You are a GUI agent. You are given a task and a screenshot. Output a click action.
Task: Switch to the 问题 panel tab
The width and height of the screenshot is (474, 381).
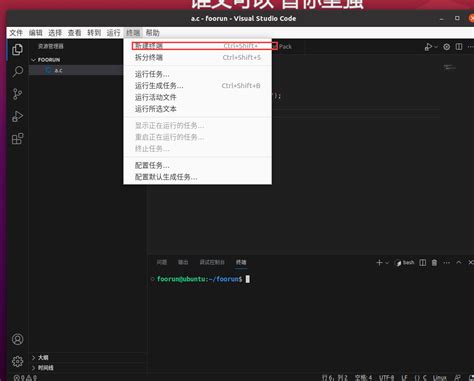coord(162,263)
